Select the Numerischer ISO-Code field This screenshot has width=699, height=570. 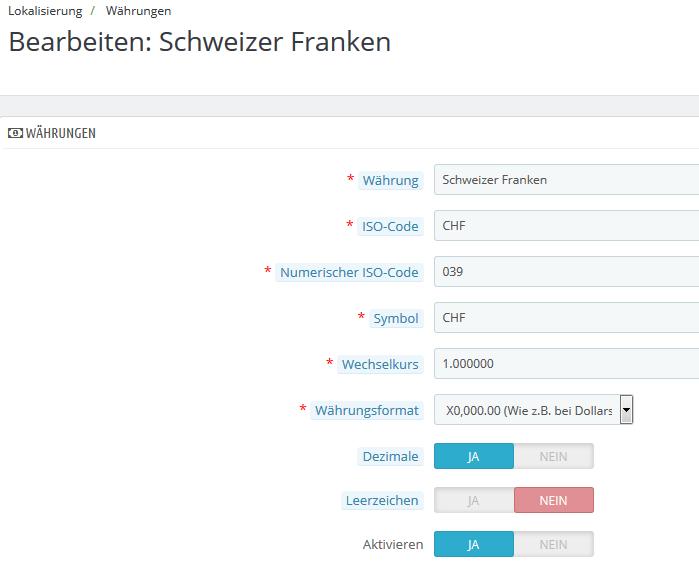coord(566,271)
